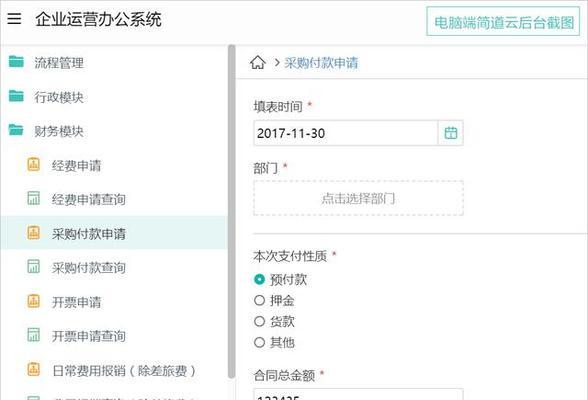Image resolution: width=588 pixels, height=400 pixels.
Task: Click the 点击选择部门 selection box
Action: [x=358, y=198]
